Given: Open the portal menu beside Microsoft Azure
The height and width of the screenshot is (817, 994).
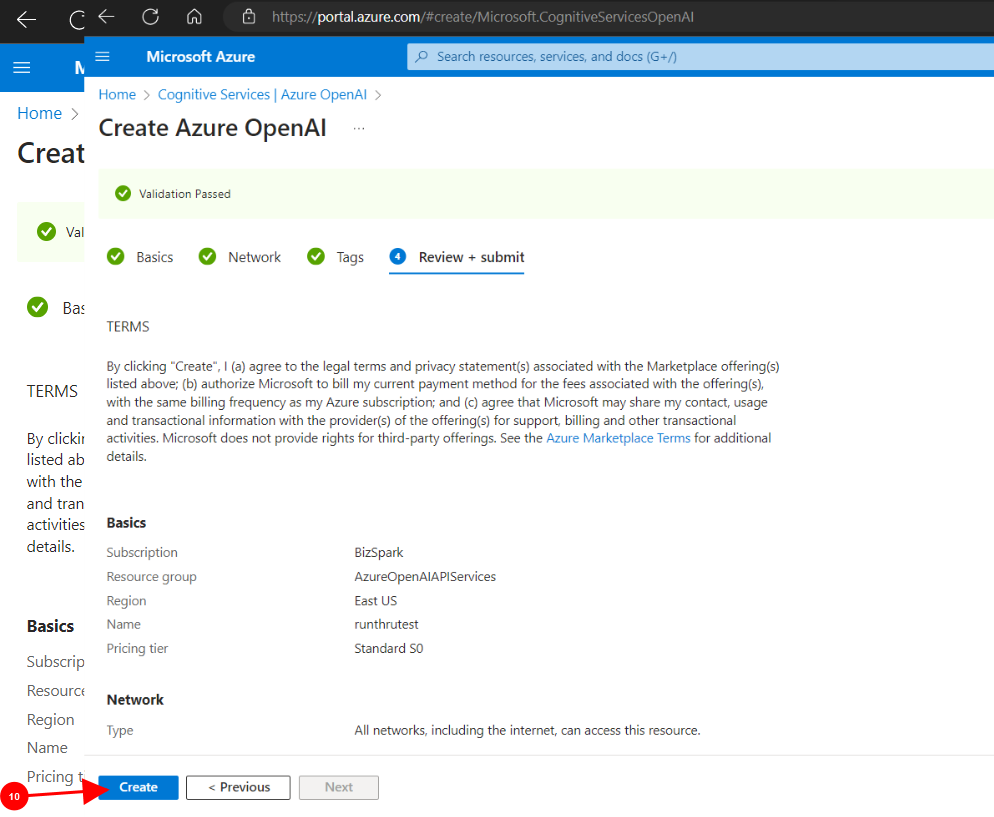Looking at the screenshot, I should click(x=102, y=56).
